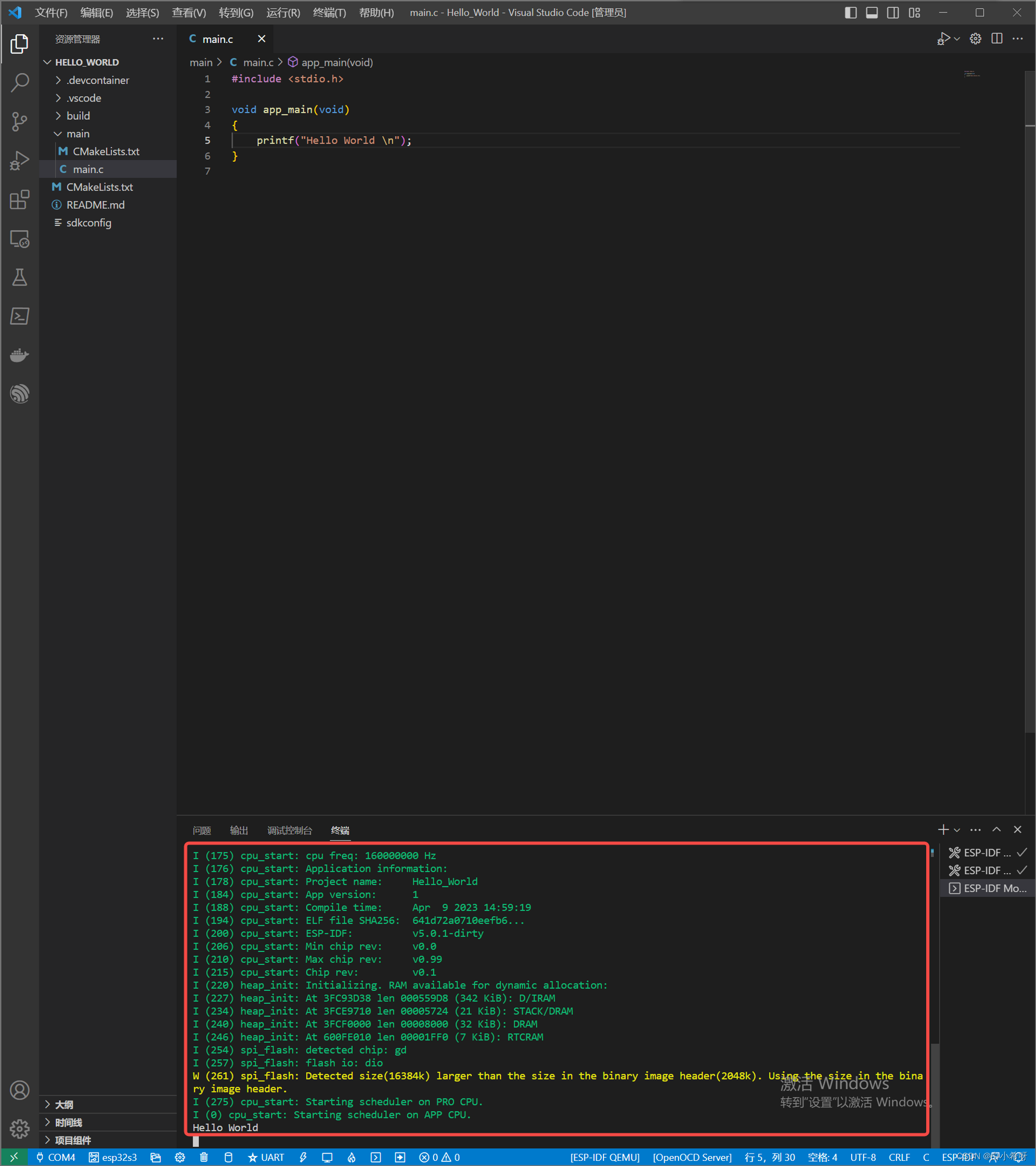The height and width of the screenshot is (1166, 1036).
Task: Click the remote window indicator in status bar
Action: (x=15, y=1157)
